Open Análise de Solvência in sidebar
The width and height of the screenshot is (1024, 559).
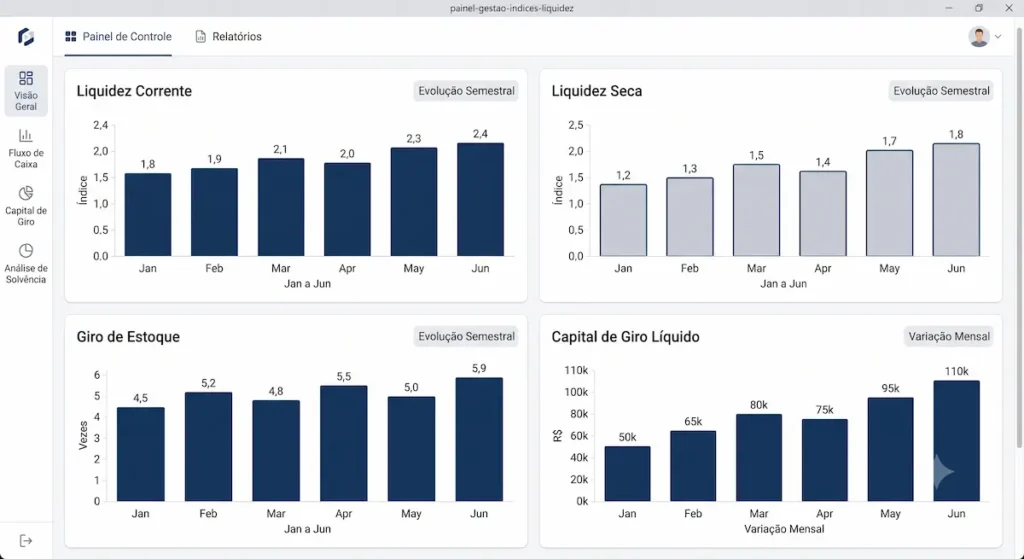(26, 263)
